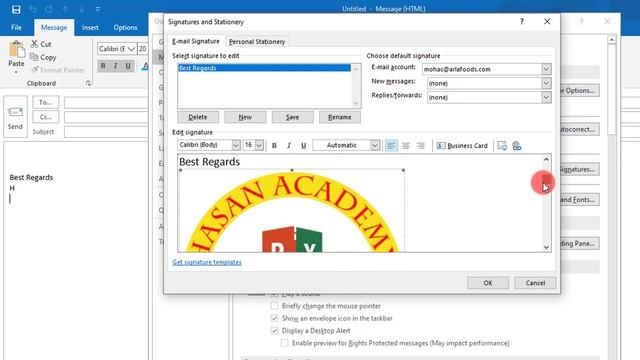Toggle Briefly change the mouse pointer checkbox
Image resolution: width=640 pixels, height=360 pixels.
coord(274,306)
